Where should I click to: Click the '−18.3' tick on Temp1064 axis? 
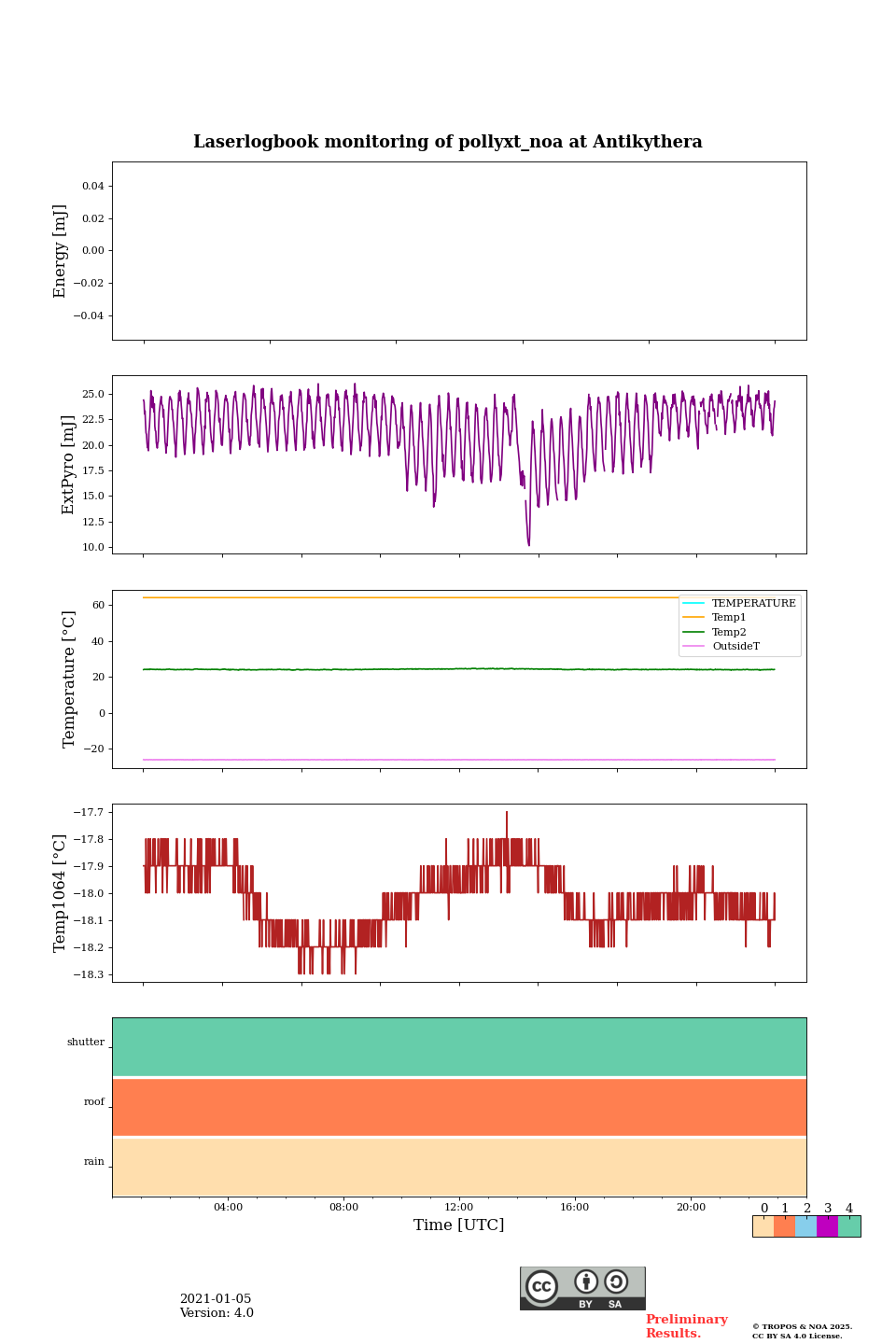point(90,974)
